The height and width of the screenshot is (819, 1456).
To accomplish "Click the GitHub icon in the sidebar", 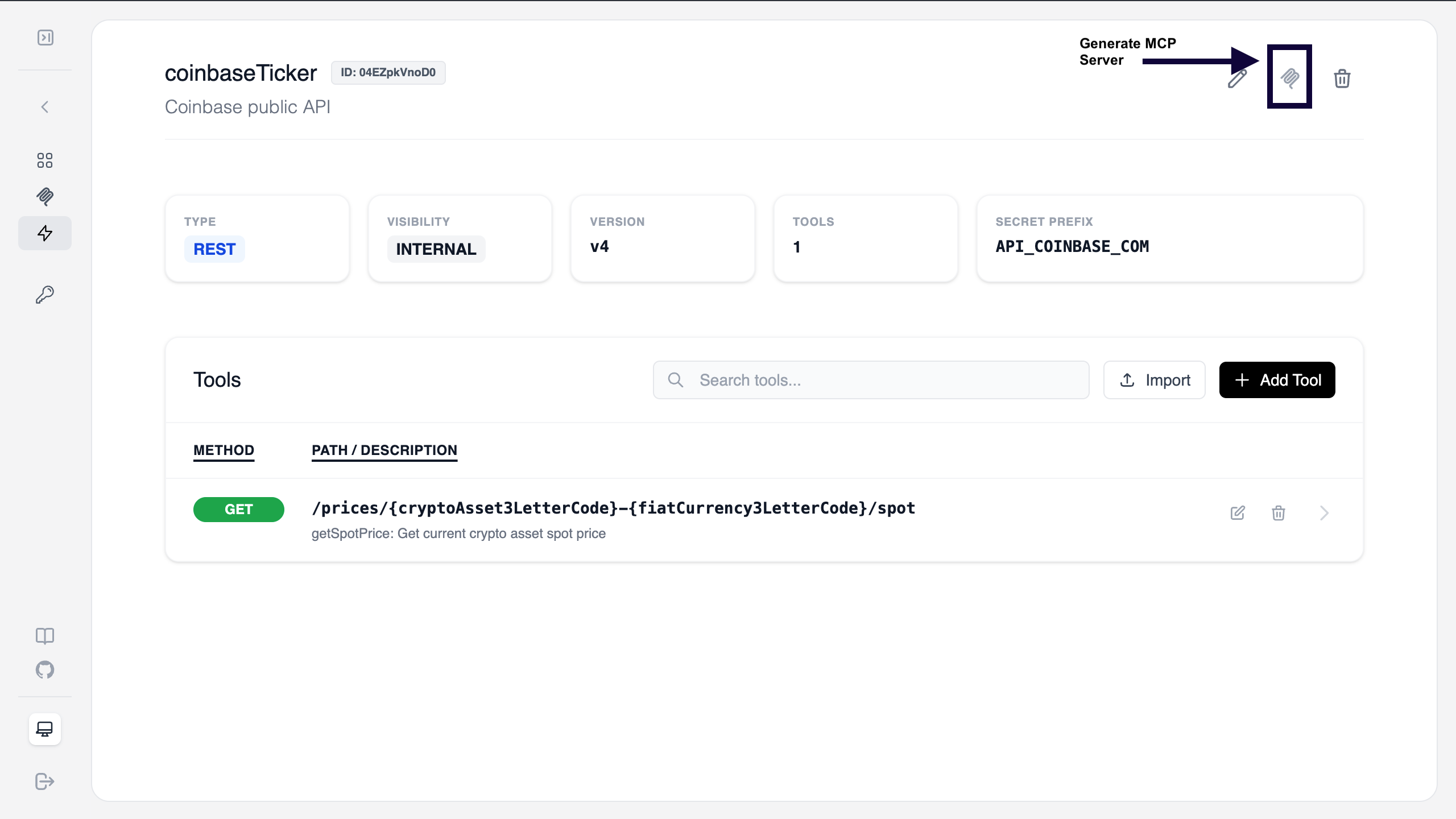I will point(45,670).
